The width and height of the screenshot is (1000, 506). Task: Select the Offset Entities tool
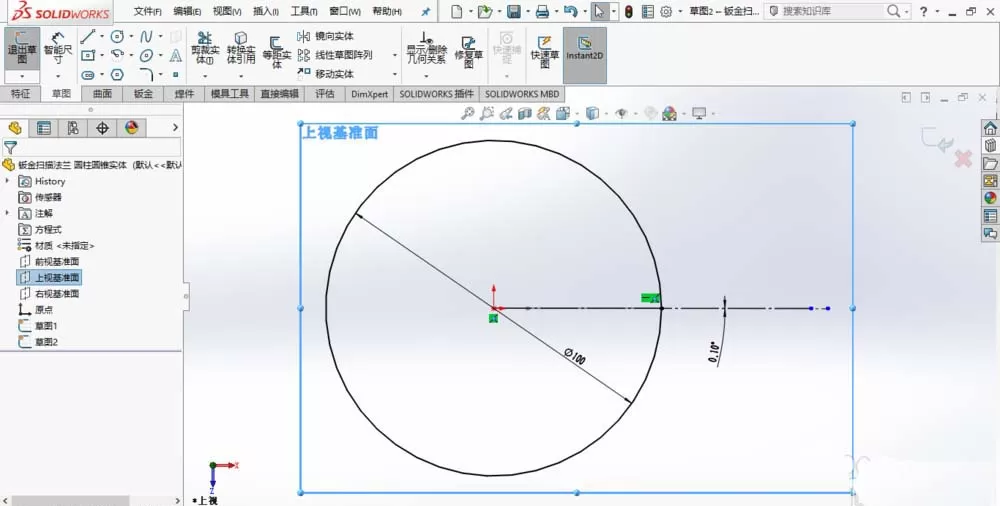click(x=276, y=51)
